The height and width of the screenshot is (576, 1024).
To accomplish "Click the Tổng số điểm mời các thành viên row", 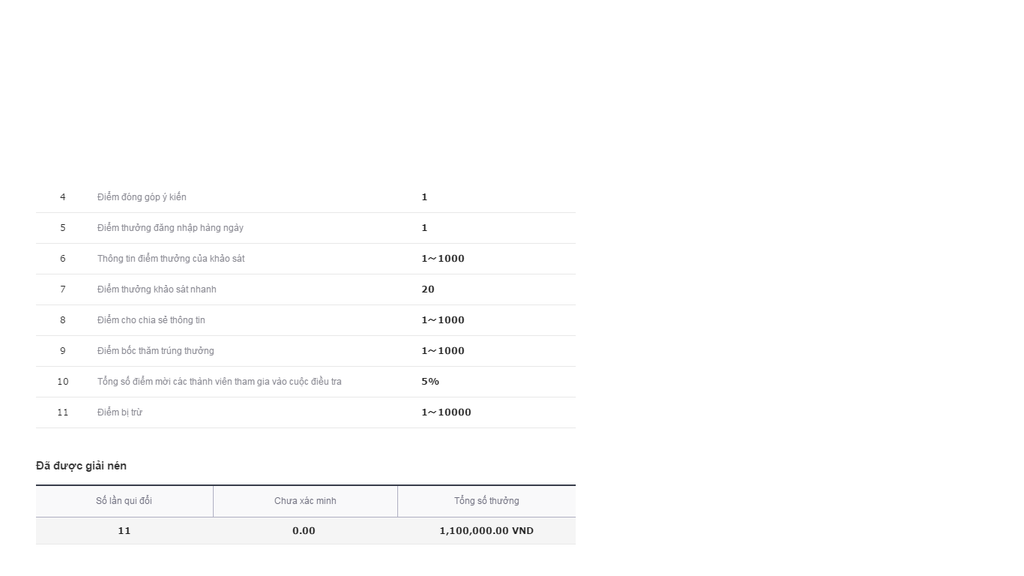I will click(x=306, y=381).
